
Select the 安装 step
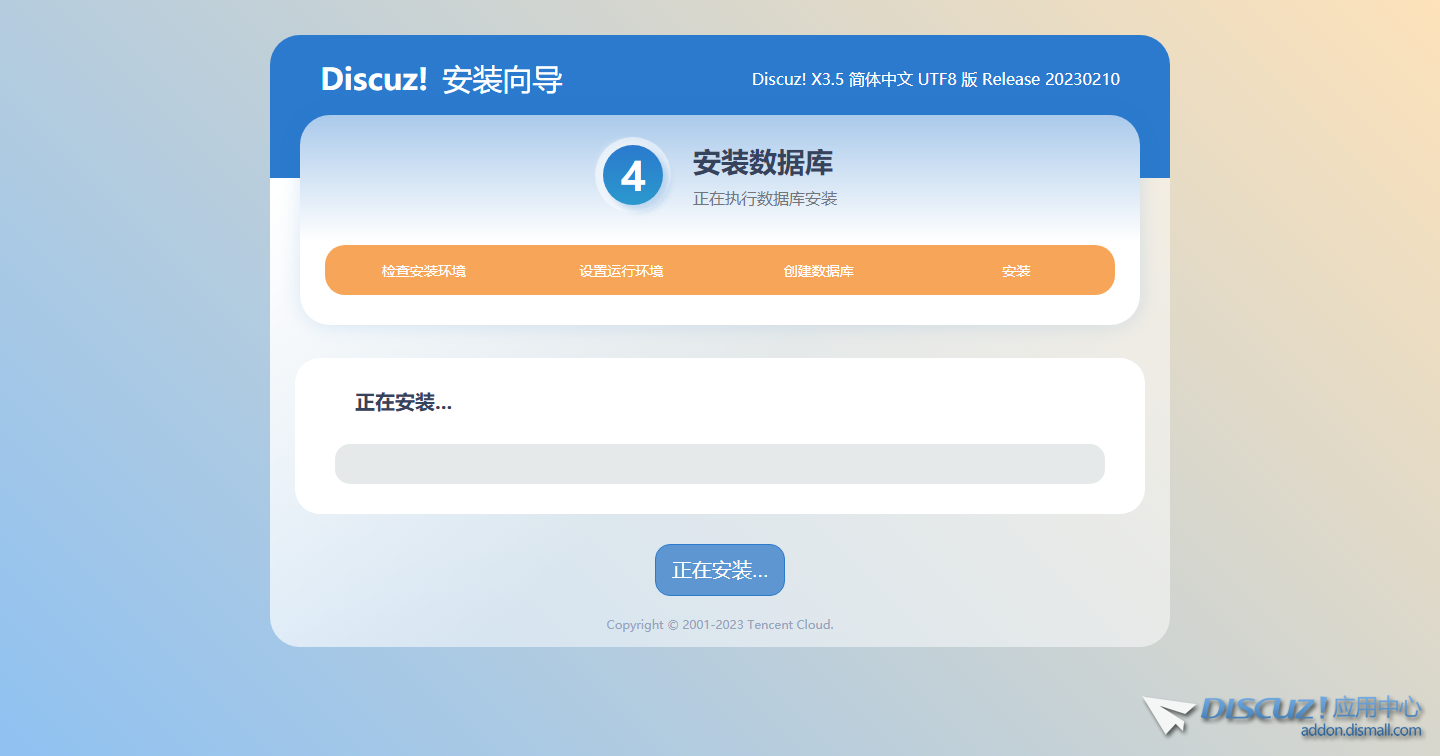1016,271
